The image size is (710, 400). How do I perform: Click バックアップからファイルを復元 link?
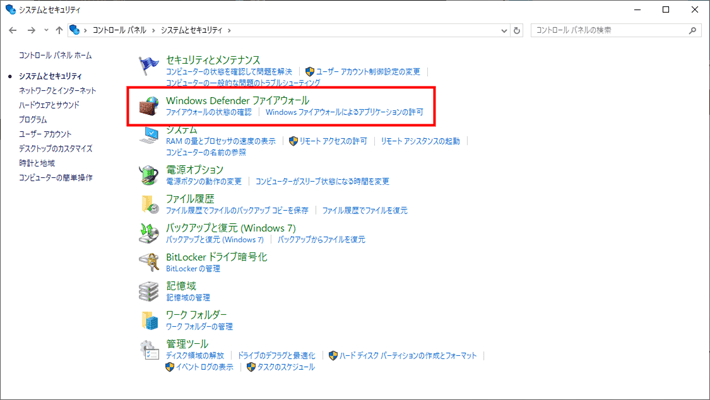click(x=321, y=239)
